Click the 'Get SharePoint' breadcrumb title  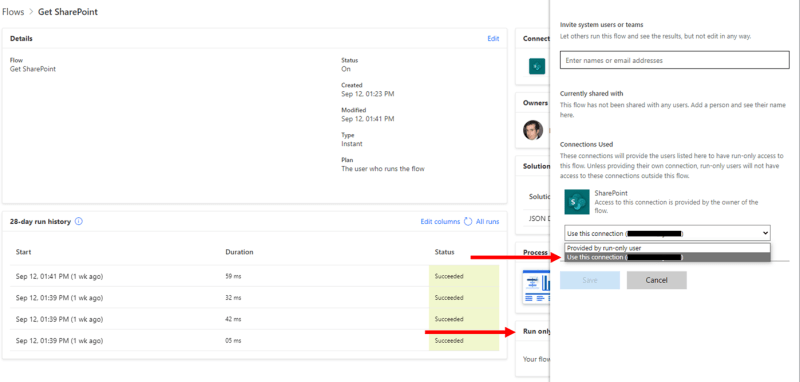pos(68,12)
